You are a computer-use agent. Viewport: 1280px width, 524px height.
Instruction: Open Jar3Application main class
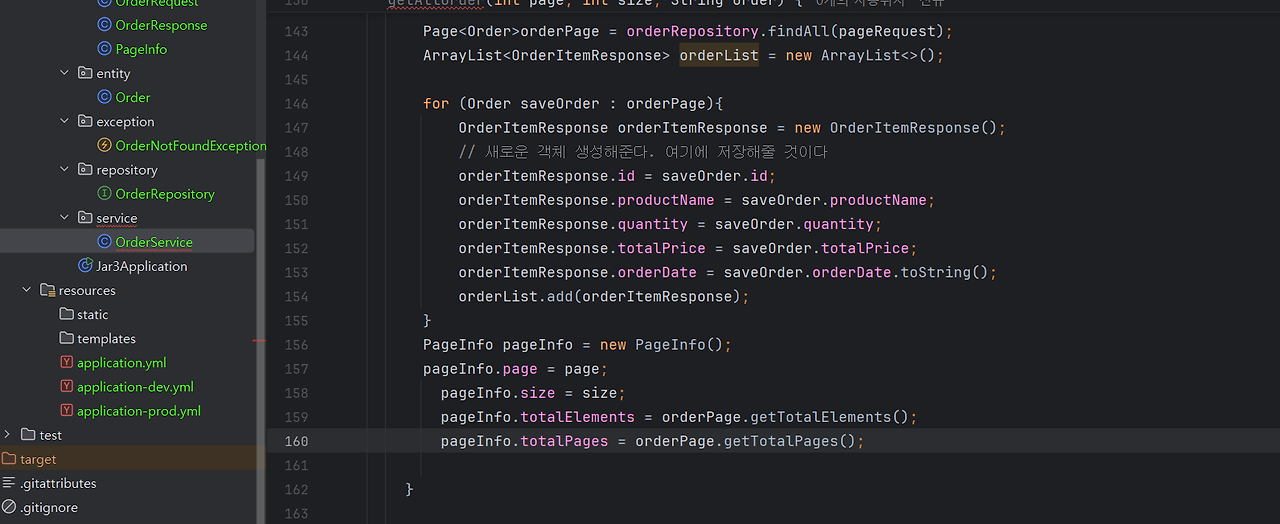pyautogui.click(x=142, y=266)
